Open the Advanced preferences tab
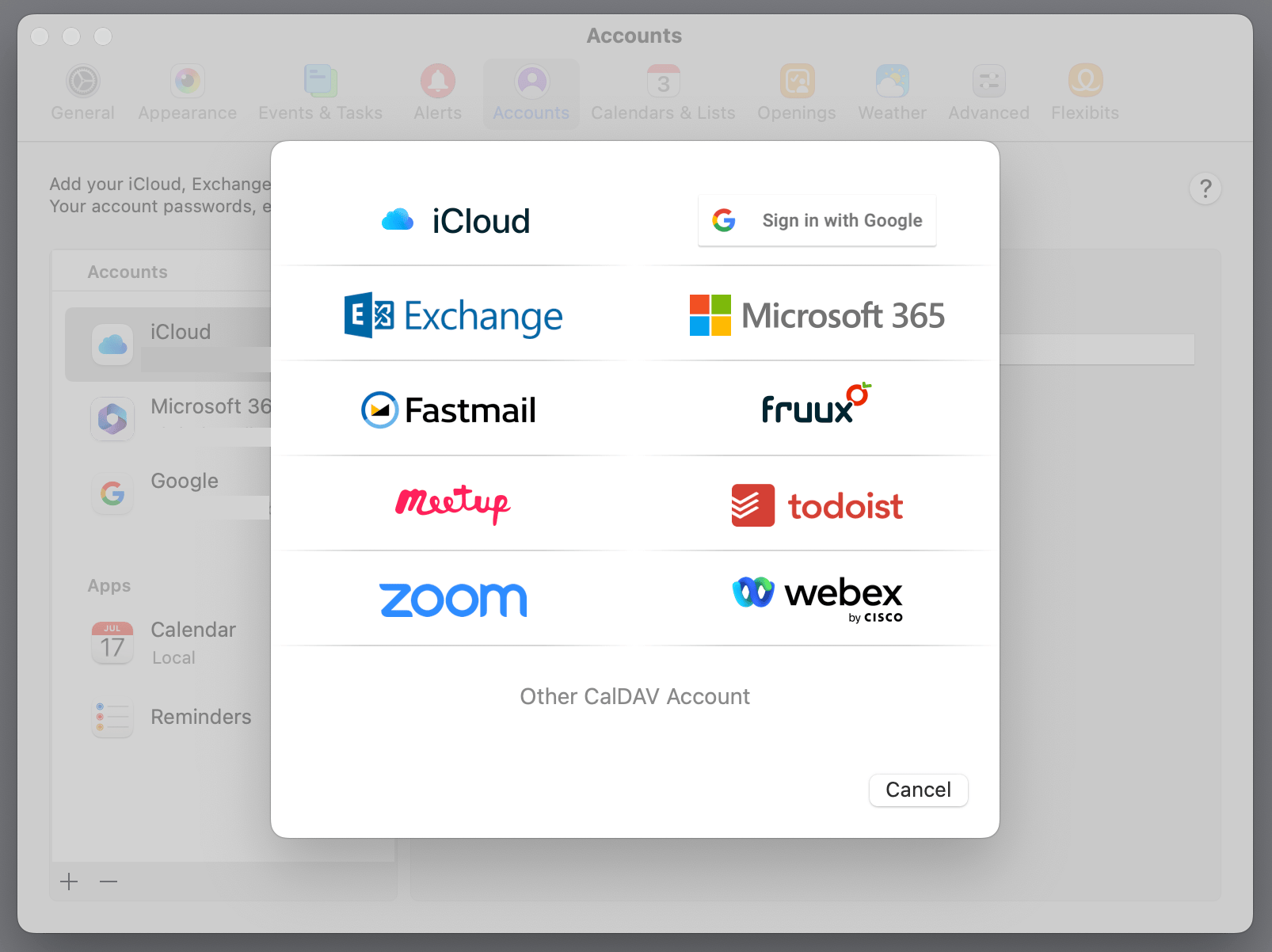The height and width of the screenshot is (952, 1272). (x=989, y=93)
